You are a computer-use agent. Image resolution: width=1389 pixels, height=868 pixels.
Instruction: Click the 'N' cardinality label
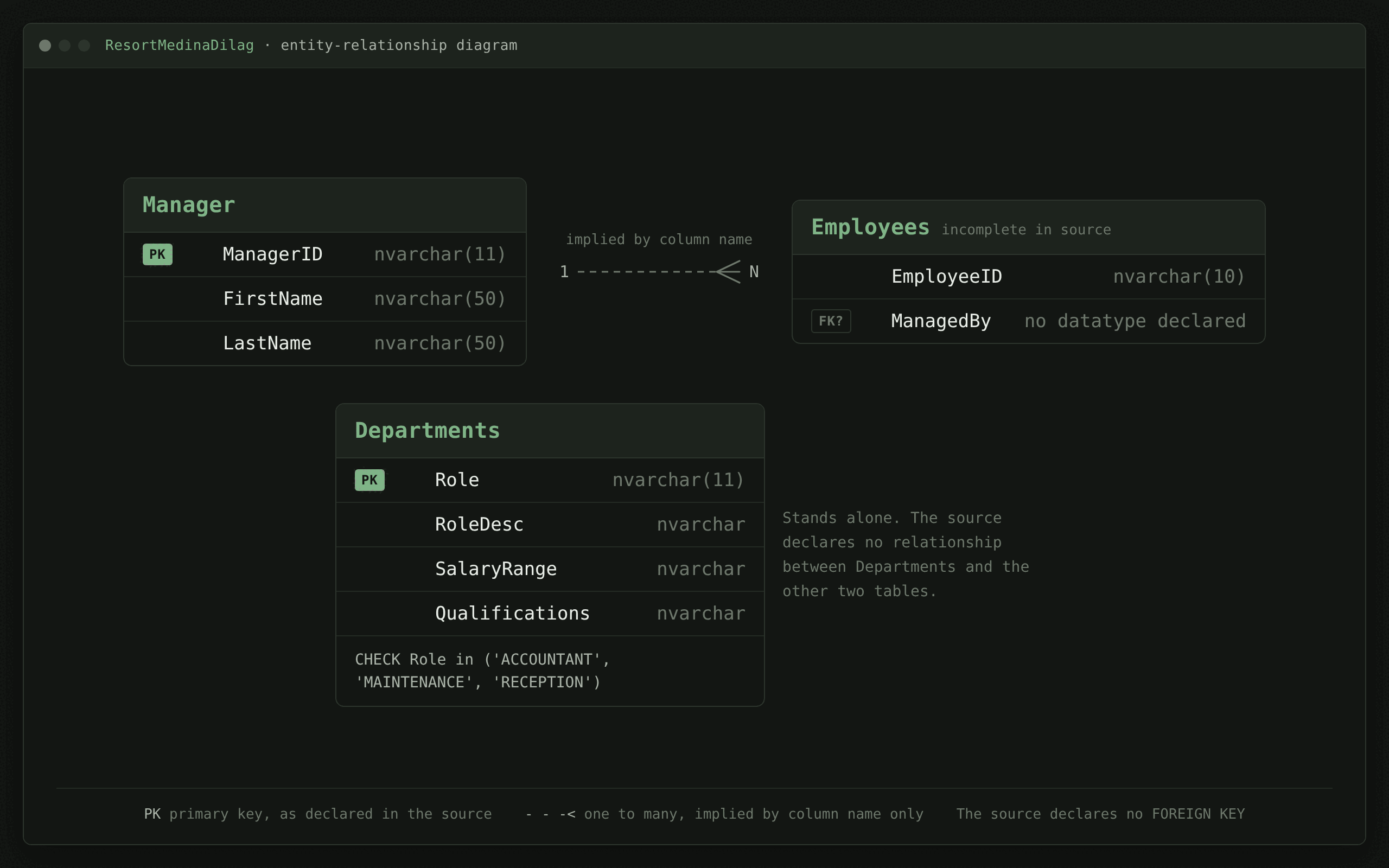pos(754,272)
